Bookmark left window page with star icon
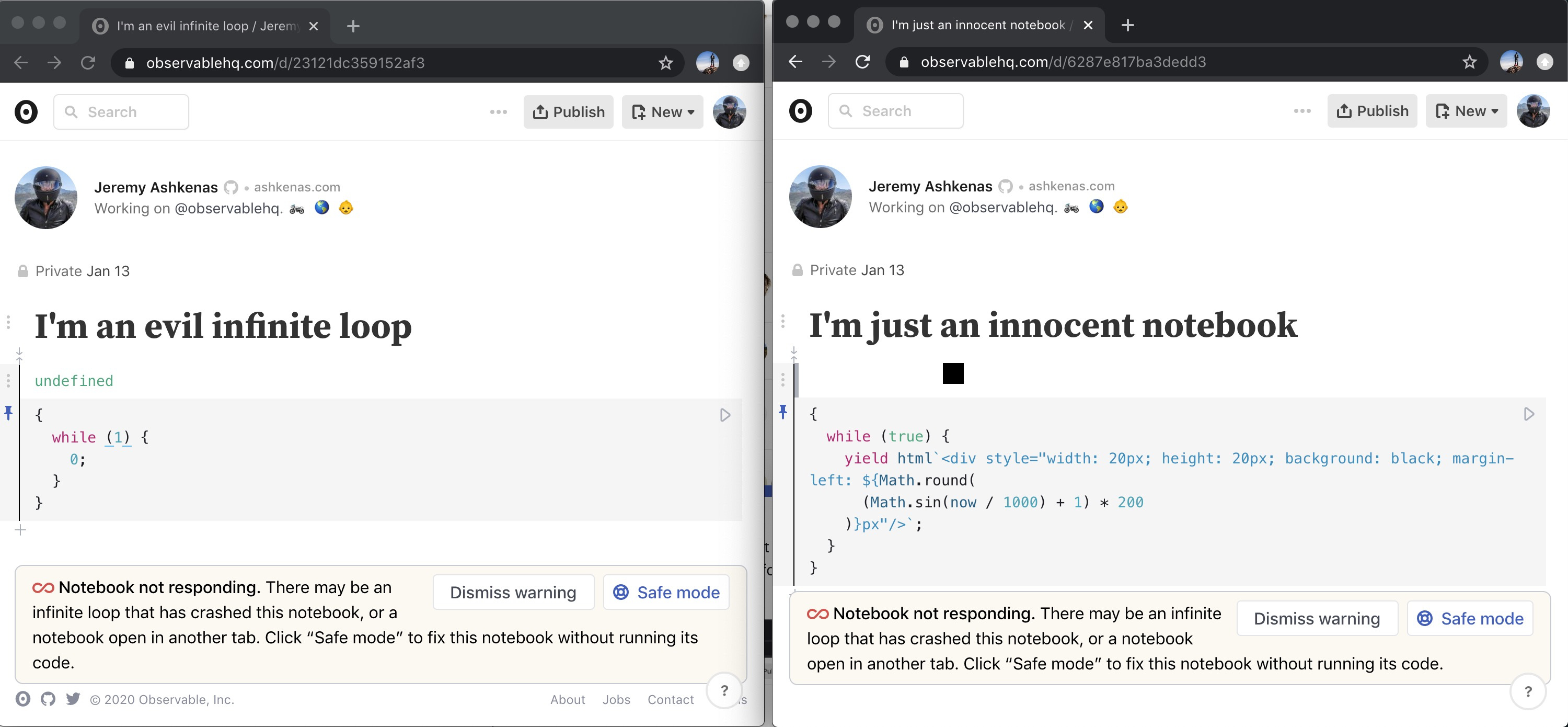 click(x=665, y=63)
